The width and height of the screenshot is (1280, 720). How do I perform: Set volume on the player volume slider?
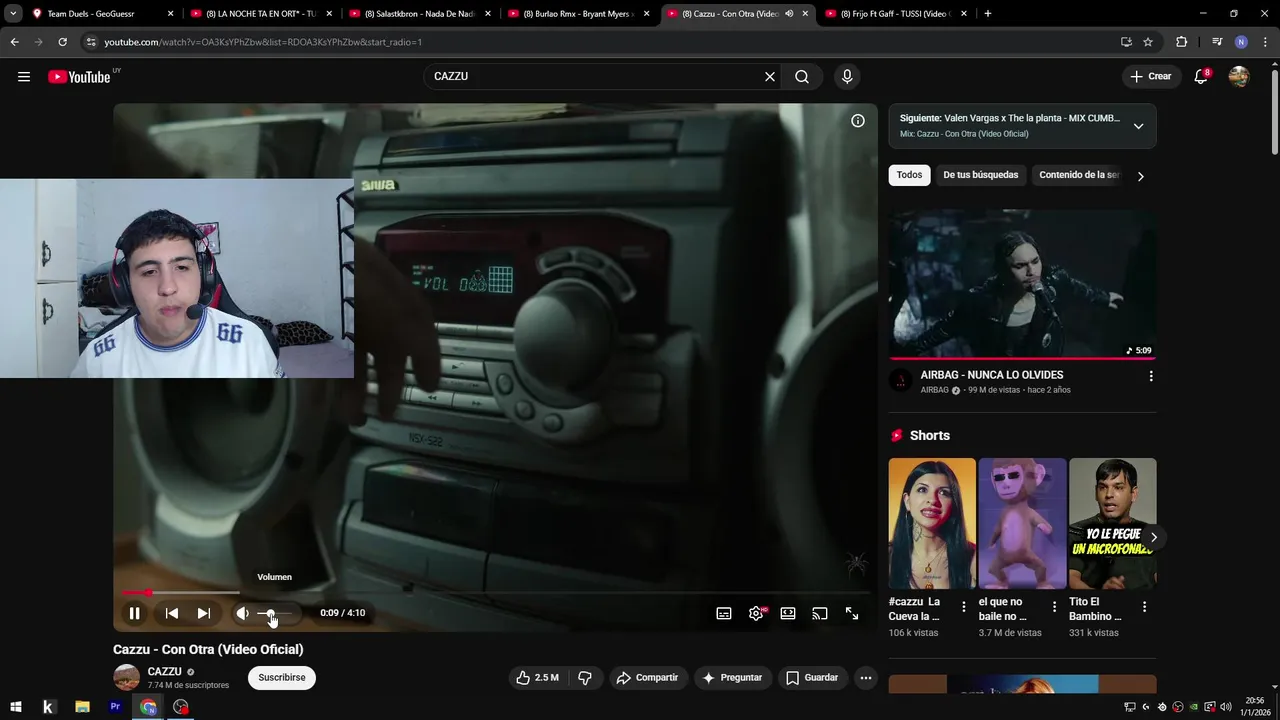point(275,613)
